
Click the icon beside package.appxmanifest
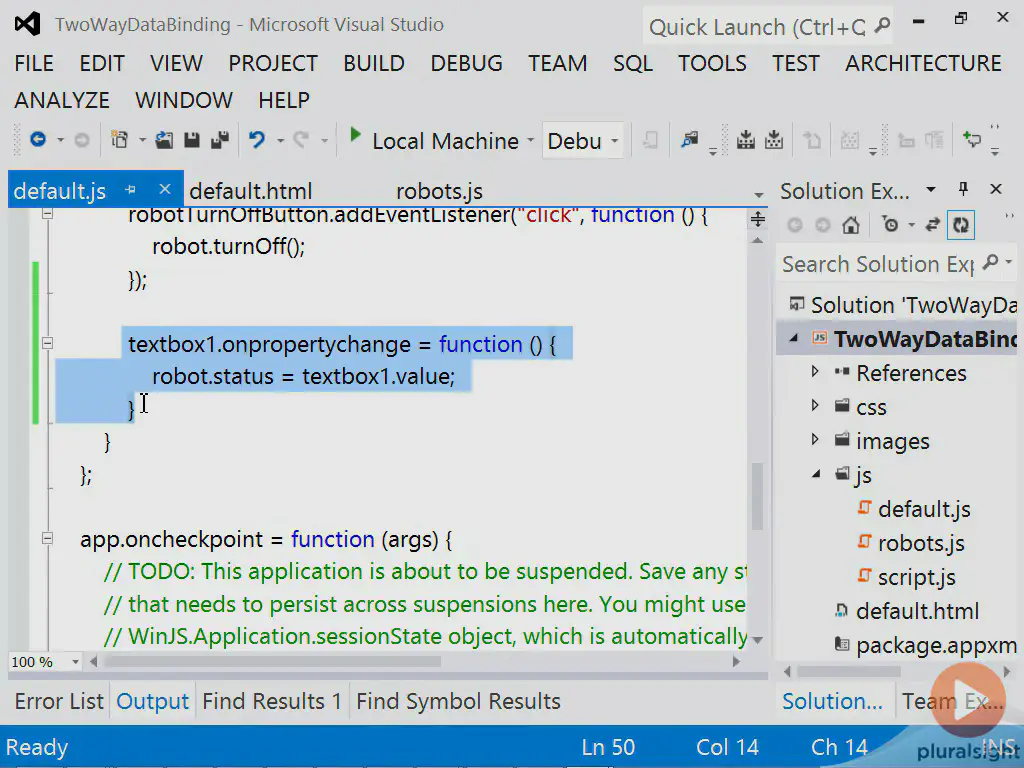coord(842,645)
